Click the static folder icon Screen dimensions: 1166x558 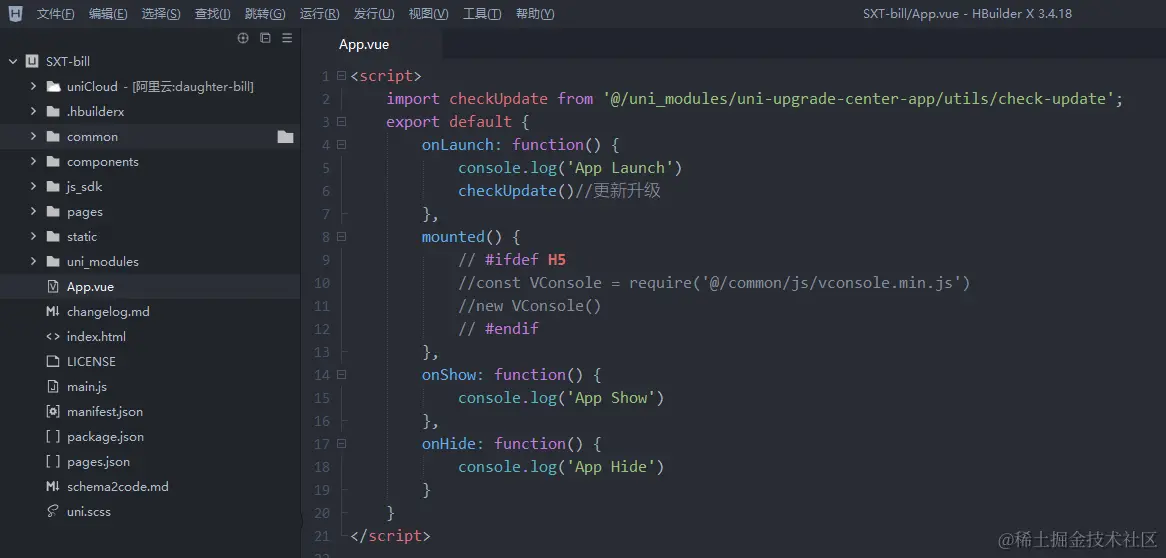(x=53, y=237)
